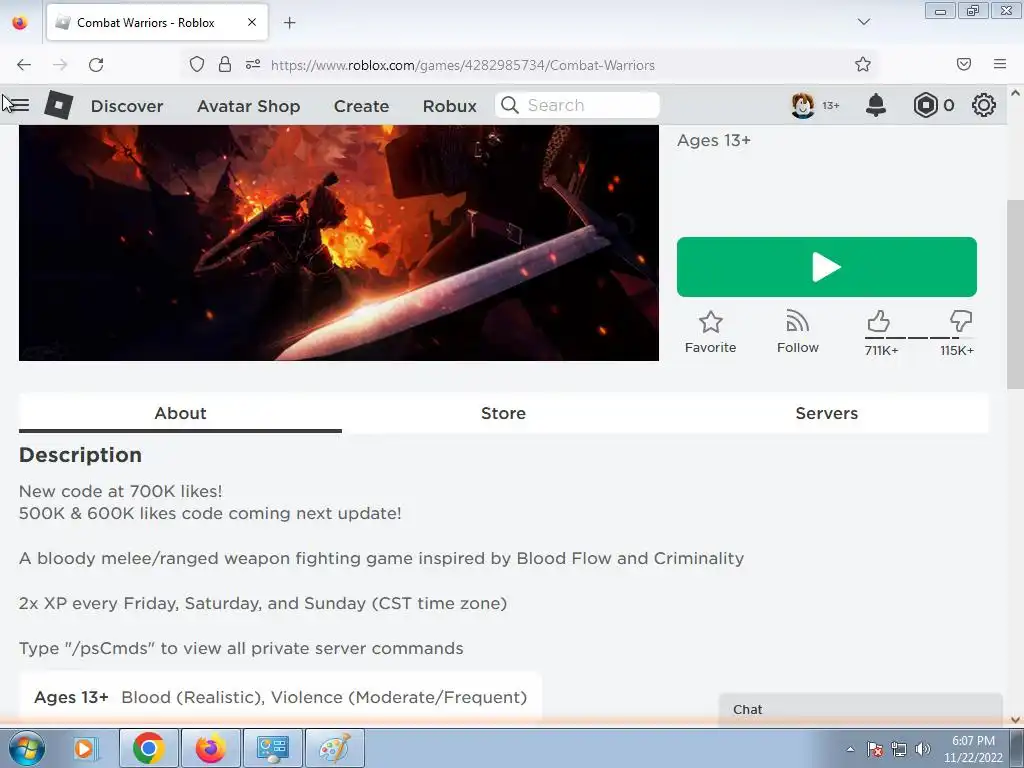
Task: Click the Firefox taskbar icon
Action: (x=210, y=748)
